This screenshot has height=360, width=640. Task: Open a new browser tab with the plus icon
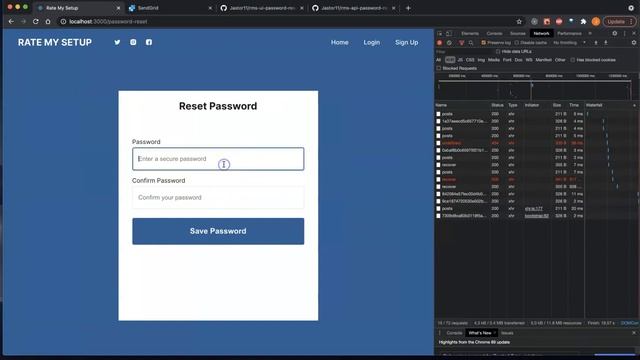[x=408, y=8]
